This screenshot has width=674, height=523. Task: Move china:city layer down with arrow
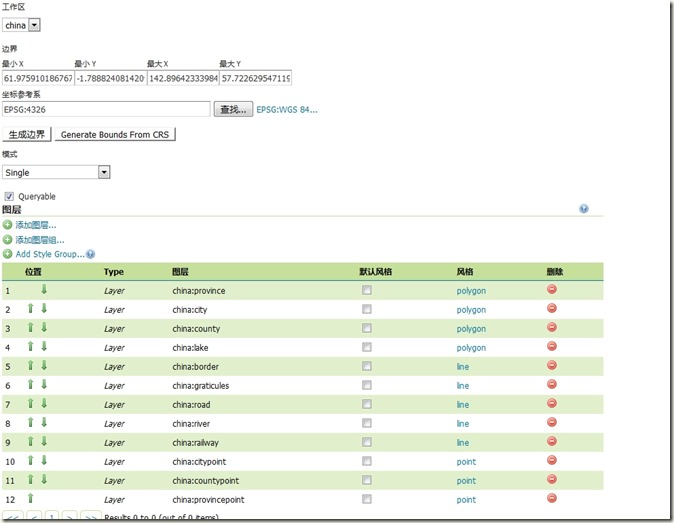[x=44, y=309]
